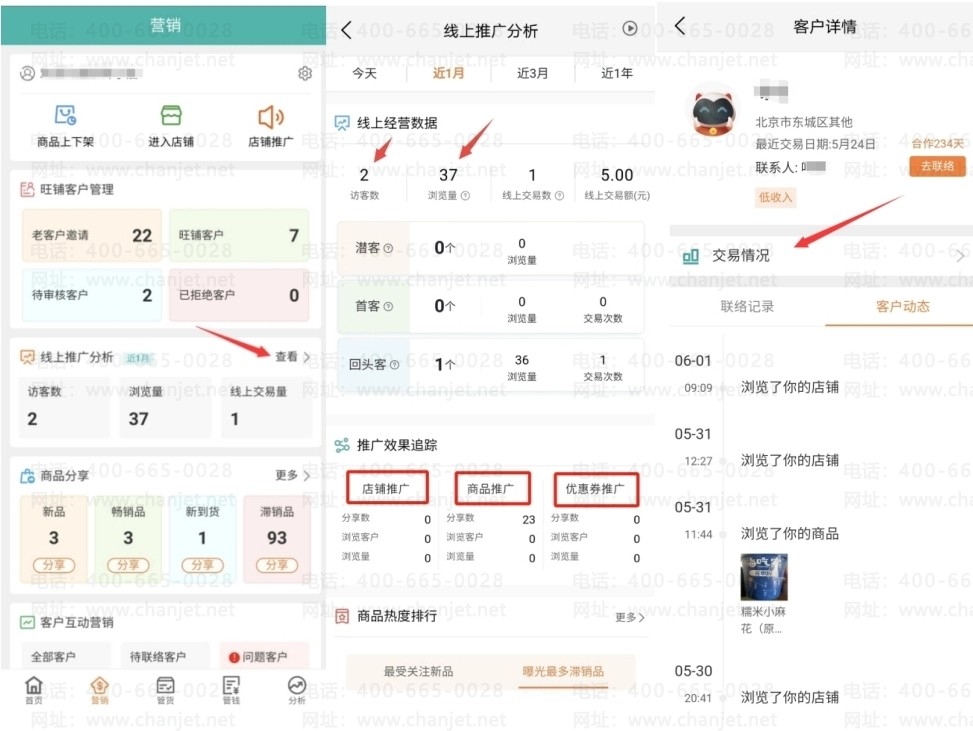Tap 客户互动营销 section icon
Image resolution: width=973 pixels, height=731 pixels.
pyautogui.click(x=27, y=622)
